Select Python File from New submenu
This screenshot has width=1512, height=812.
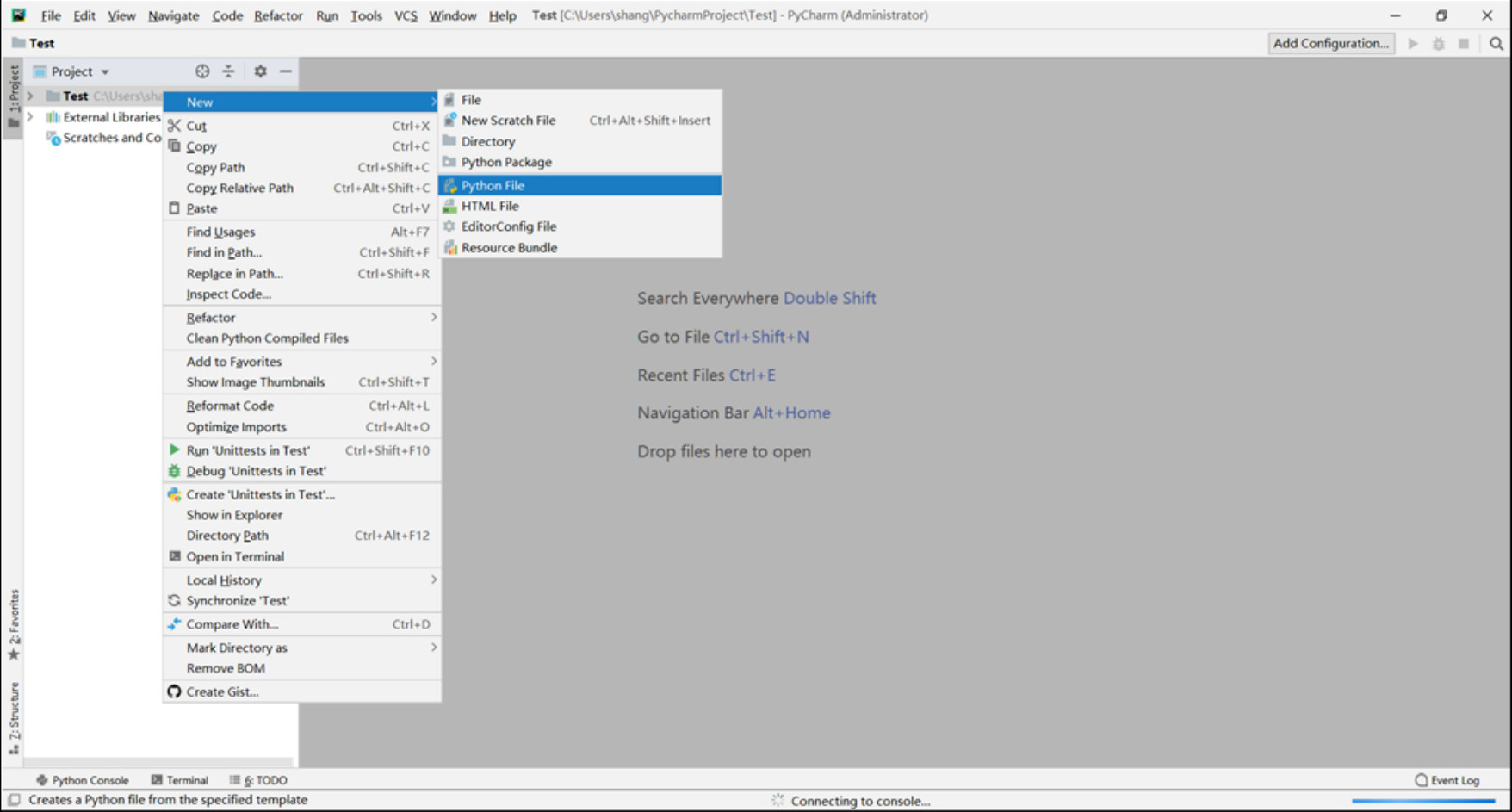coord(493,185)
